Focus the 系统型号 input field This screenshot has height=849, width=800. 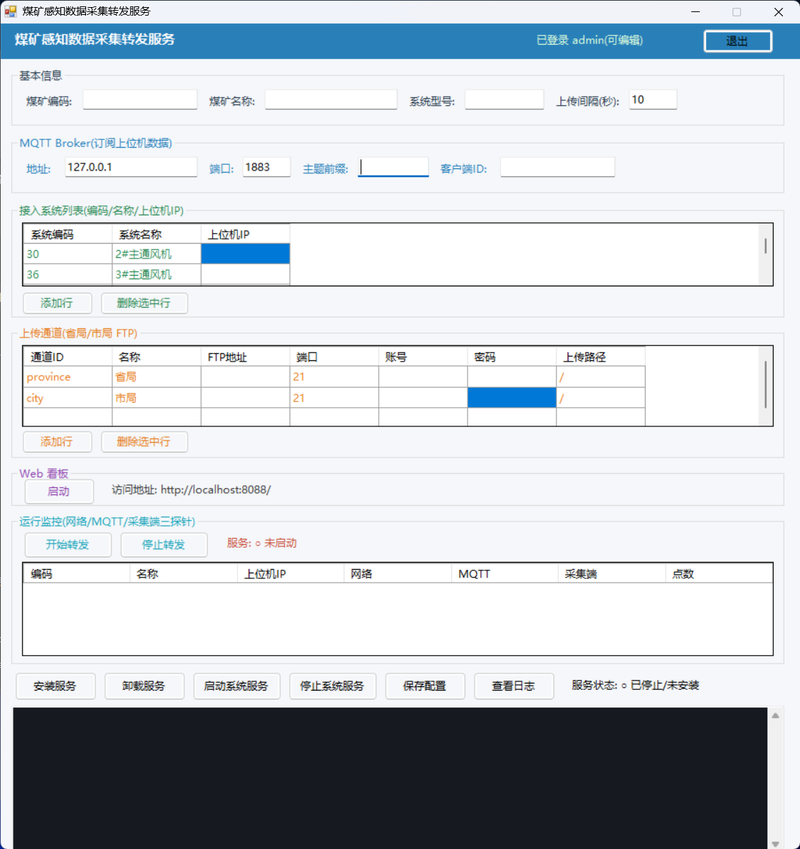pyautogui.click(x=504, y=100)
